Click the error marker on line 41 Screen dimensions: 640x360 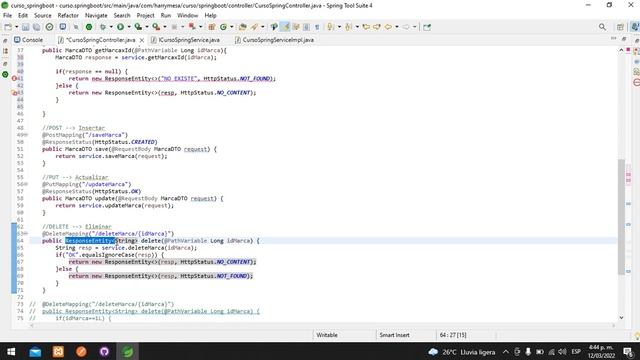14,78
